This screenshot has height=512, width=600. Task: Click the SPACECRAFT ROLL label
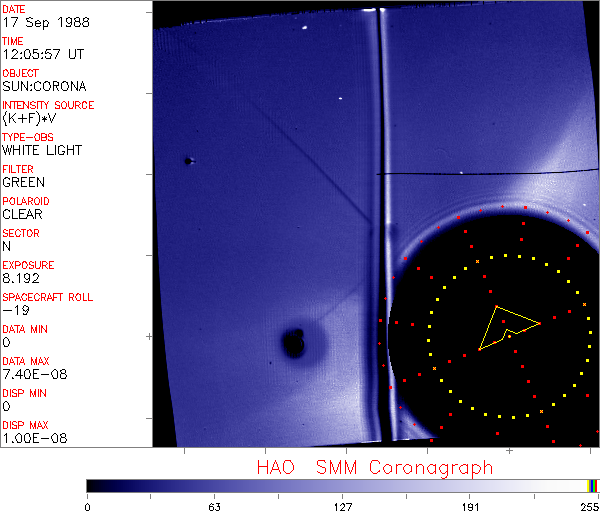(x=48, y=297)
